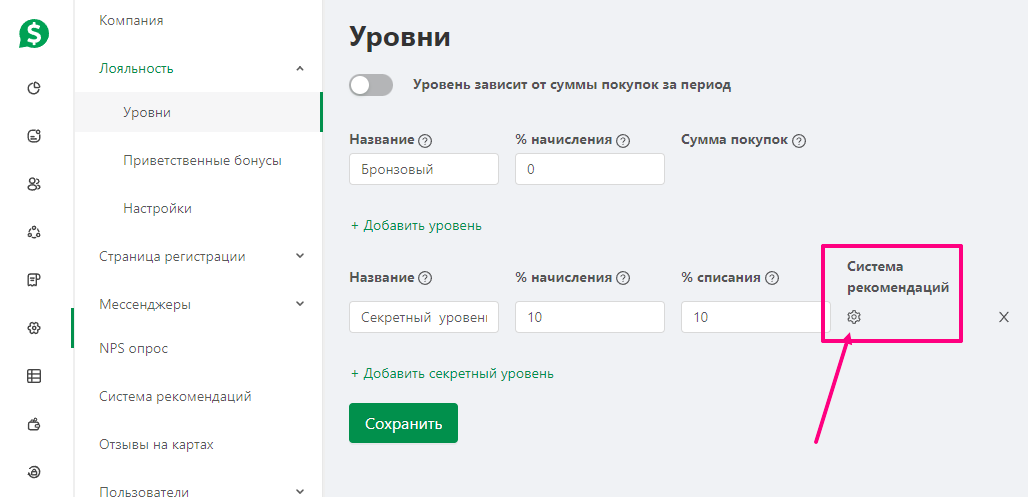Expand the Мессенджеры section

tap(300, 304)
